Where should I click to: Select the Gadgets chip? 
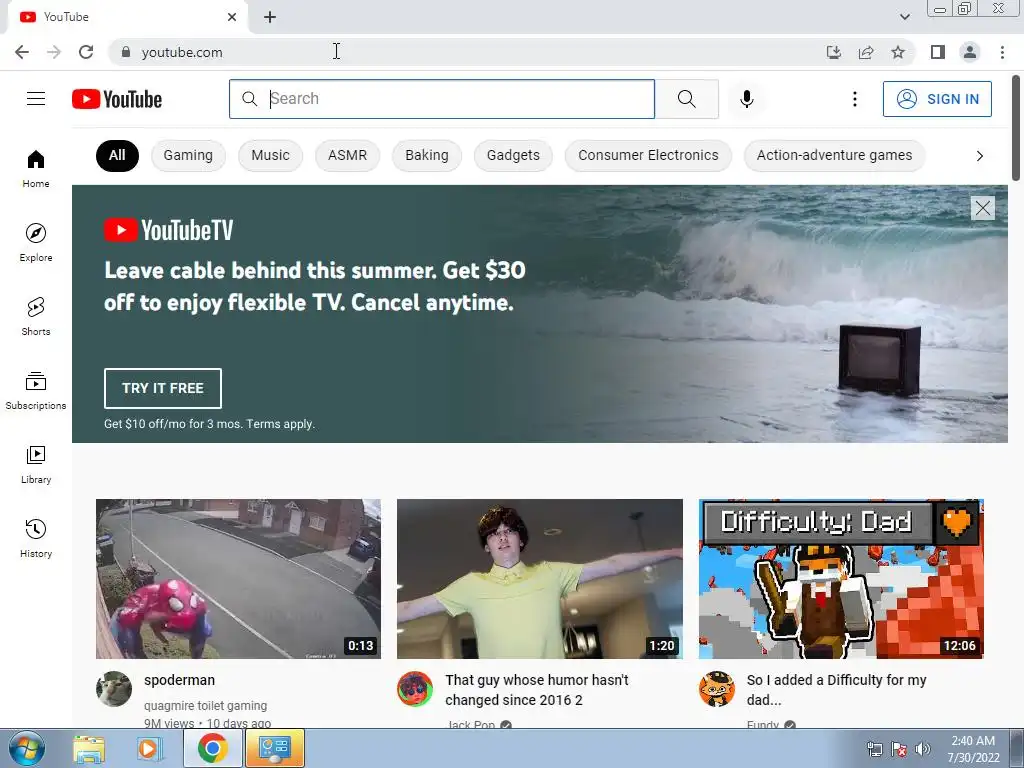click(513, 155)
